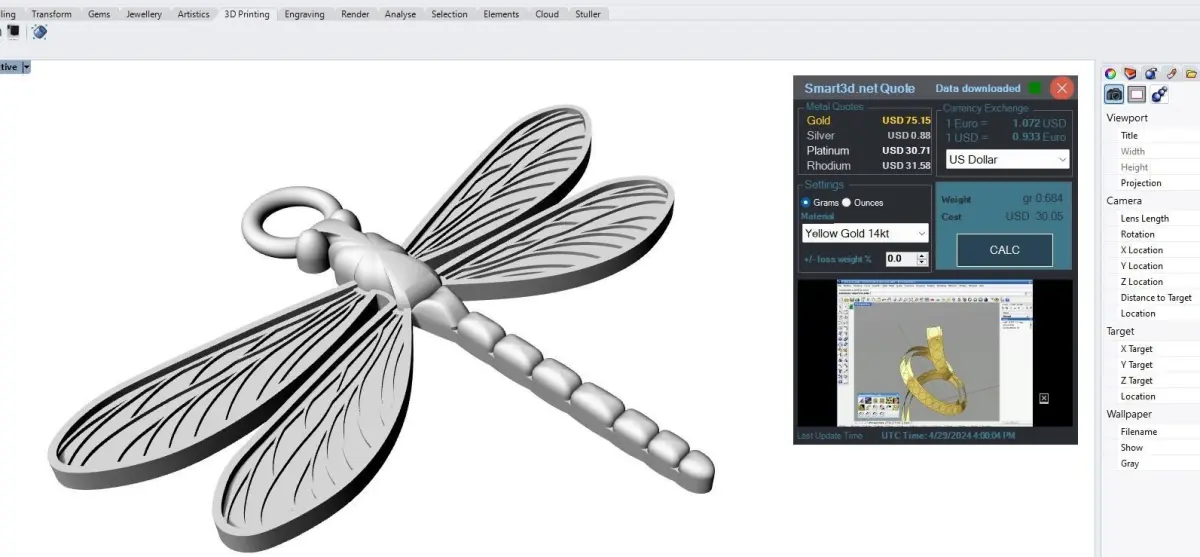Viewport: 1200px width, 557px height.
Task: Click the black box toolbar icon
Action: (14, 31)
